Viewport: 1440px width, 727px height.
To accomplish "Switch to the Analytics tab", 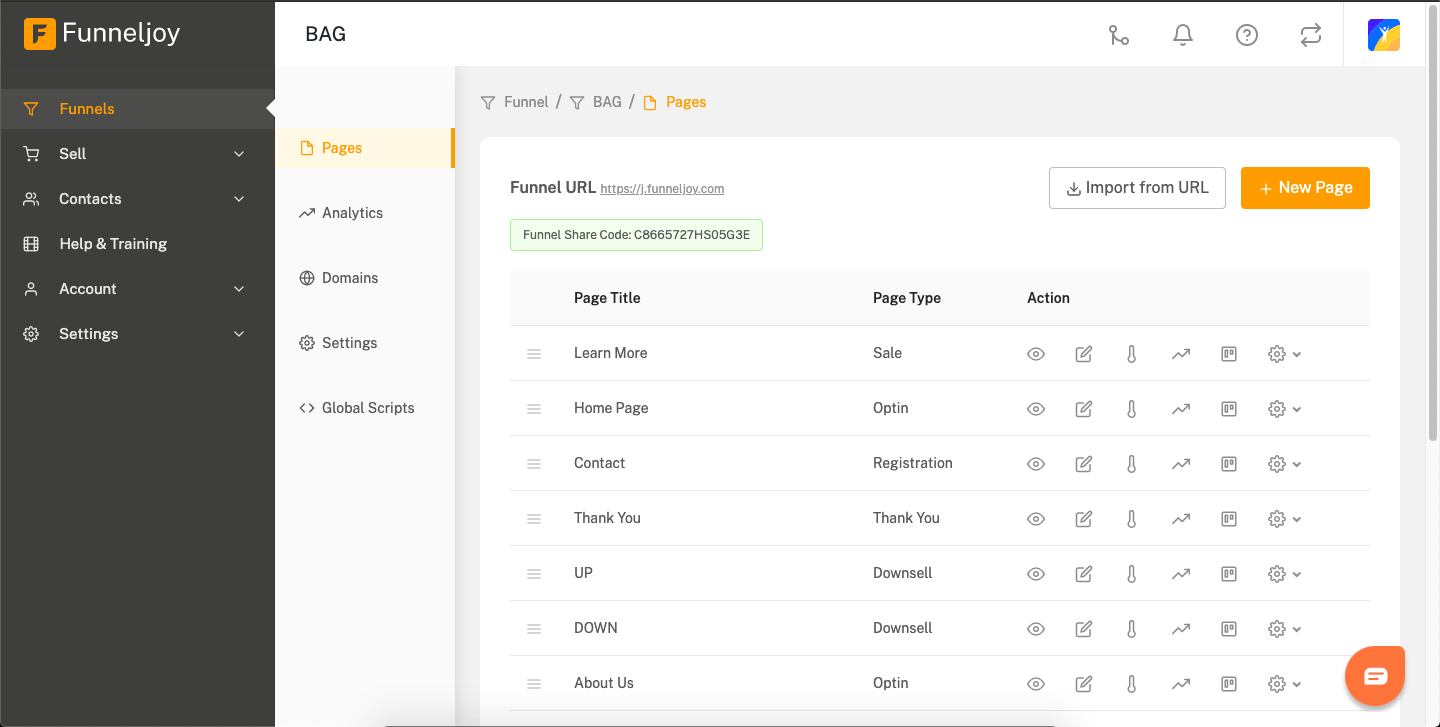I will pyautogui.click(x=365, y=213).
